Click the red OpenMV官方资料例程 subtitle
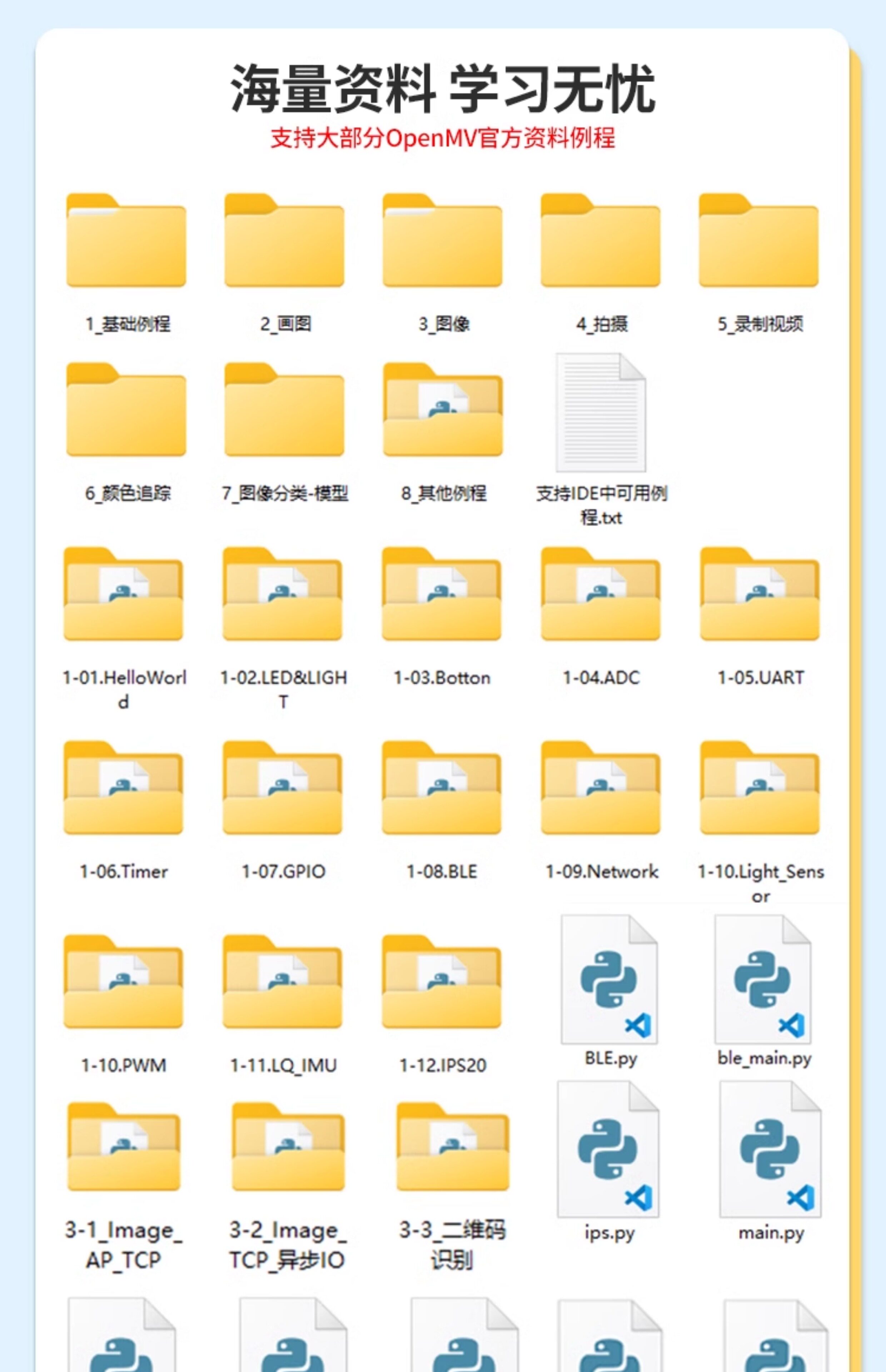886x1372 pixels. (x=442, y=138)
